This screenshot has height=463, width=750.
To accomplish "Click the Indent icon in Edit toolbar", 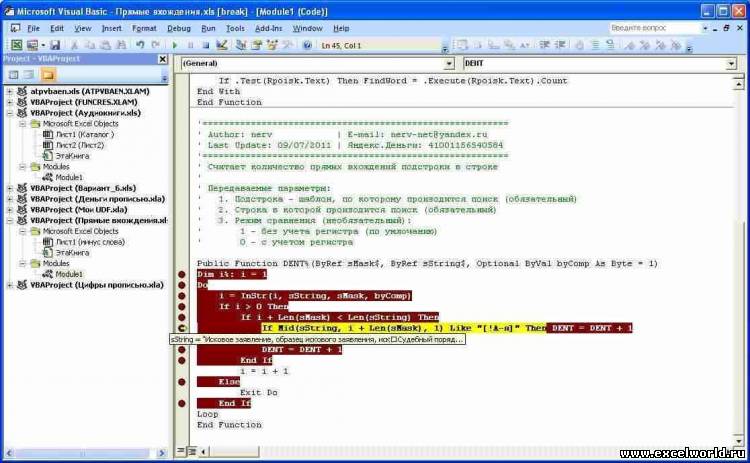I will click(544, 45).
